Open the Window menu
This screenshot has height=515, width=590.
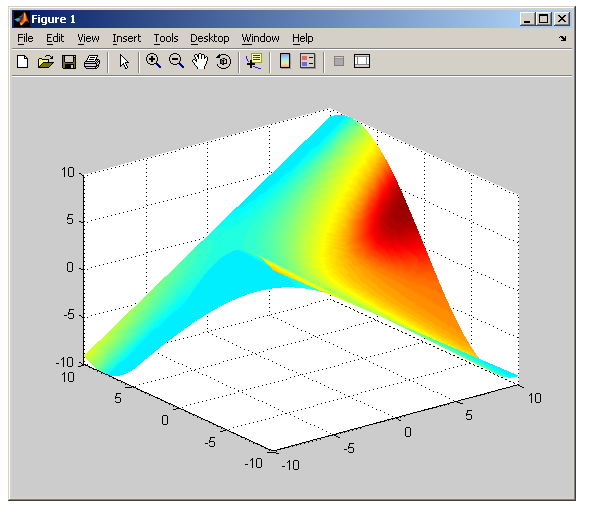click(260, 38)
